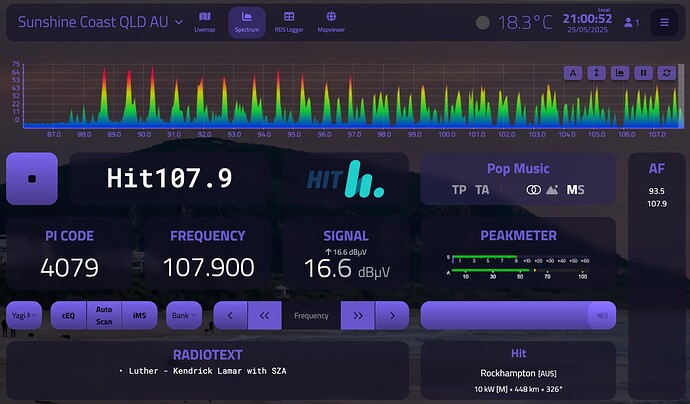Click the date 25/05/2025

pos(587,30)
